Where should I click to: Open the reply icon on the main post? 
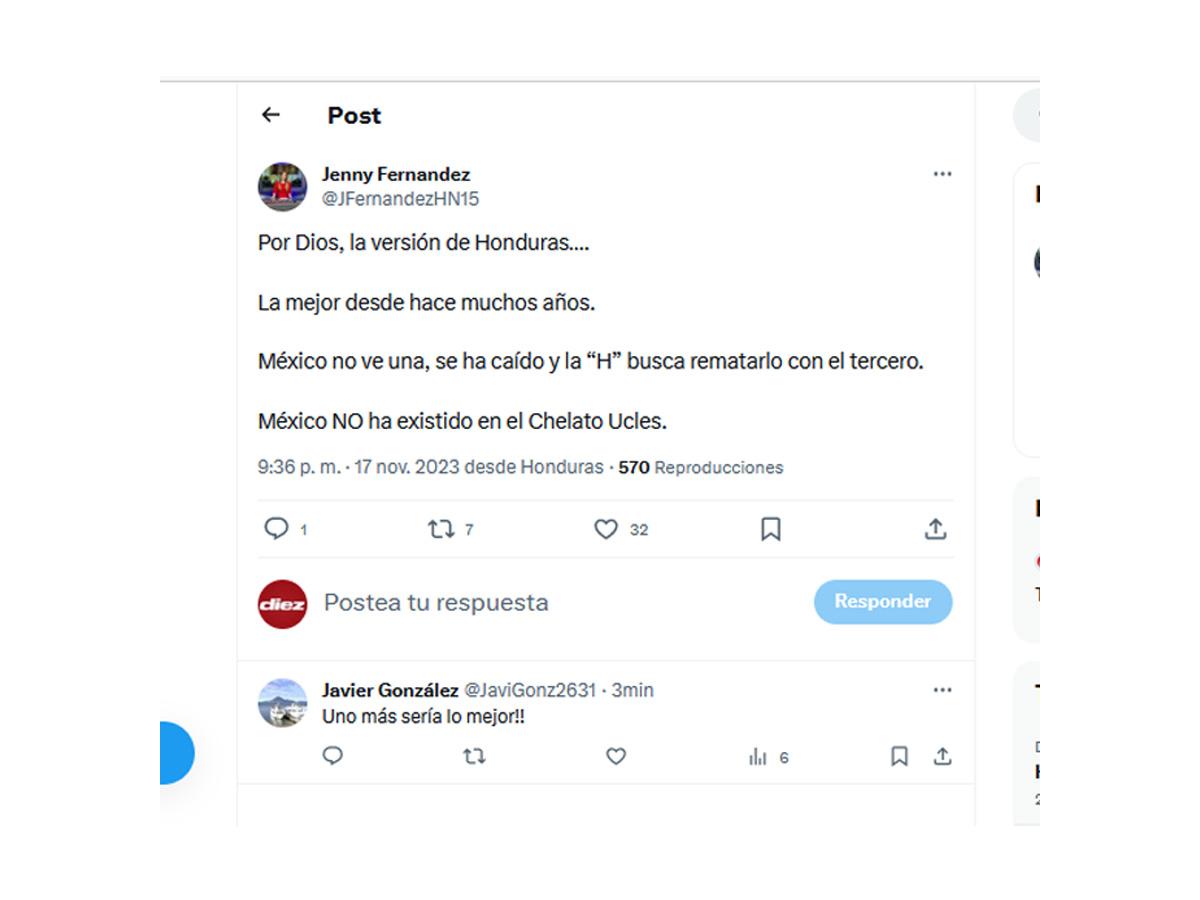point(277,529)
